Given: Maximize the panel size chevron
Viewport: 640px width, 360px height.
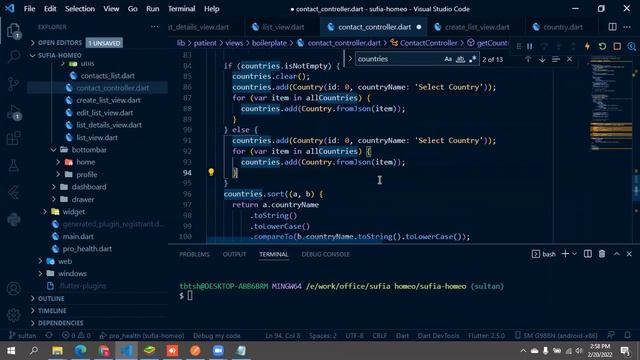Looking at the screenshot, I should coord(616,254).
